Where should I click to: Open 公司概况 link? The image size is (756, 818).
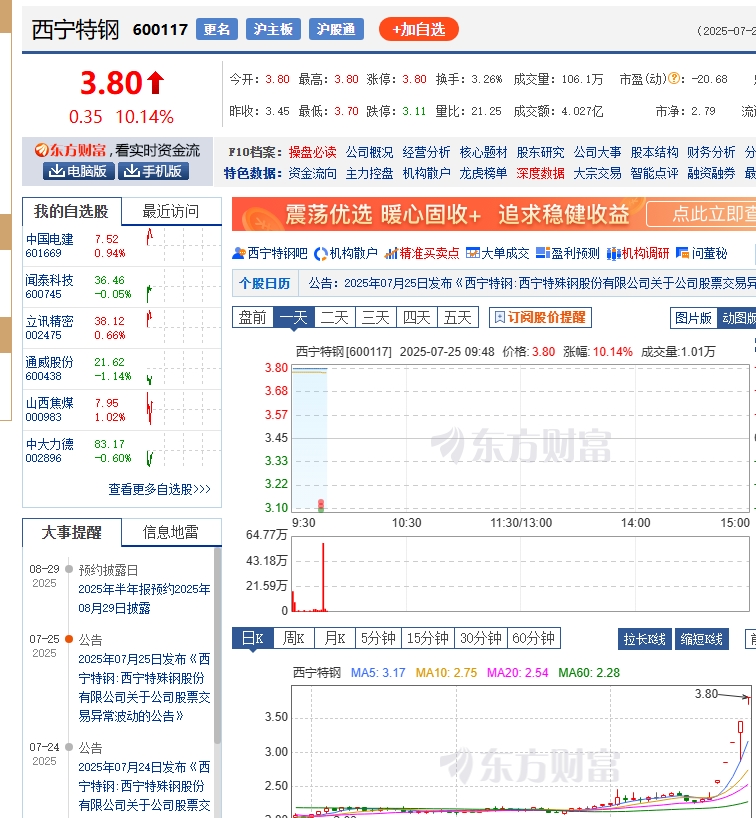tap(369, 152)
